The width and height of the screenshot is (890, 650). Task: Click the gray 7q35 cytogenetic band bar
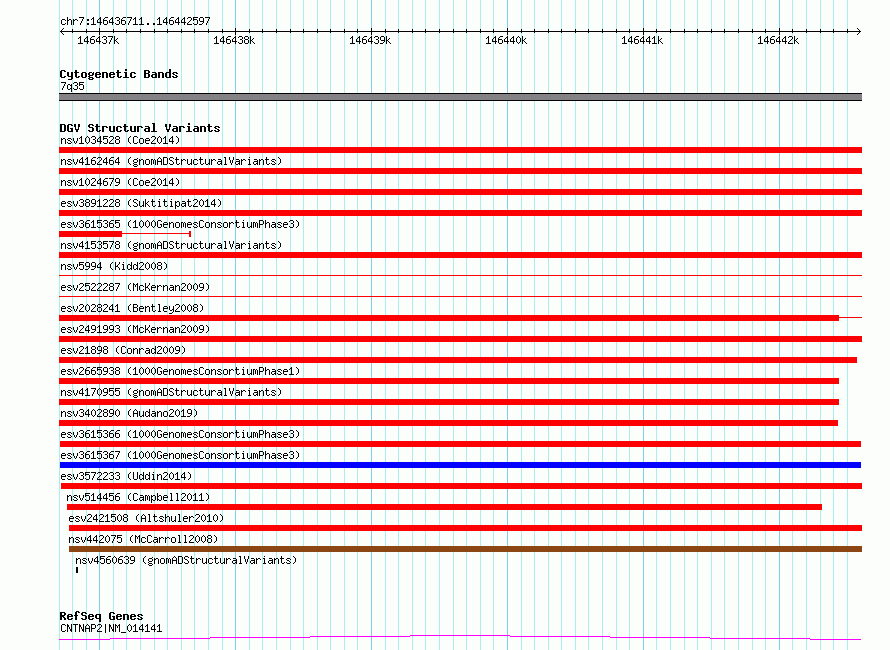click(x=460, y=97)
